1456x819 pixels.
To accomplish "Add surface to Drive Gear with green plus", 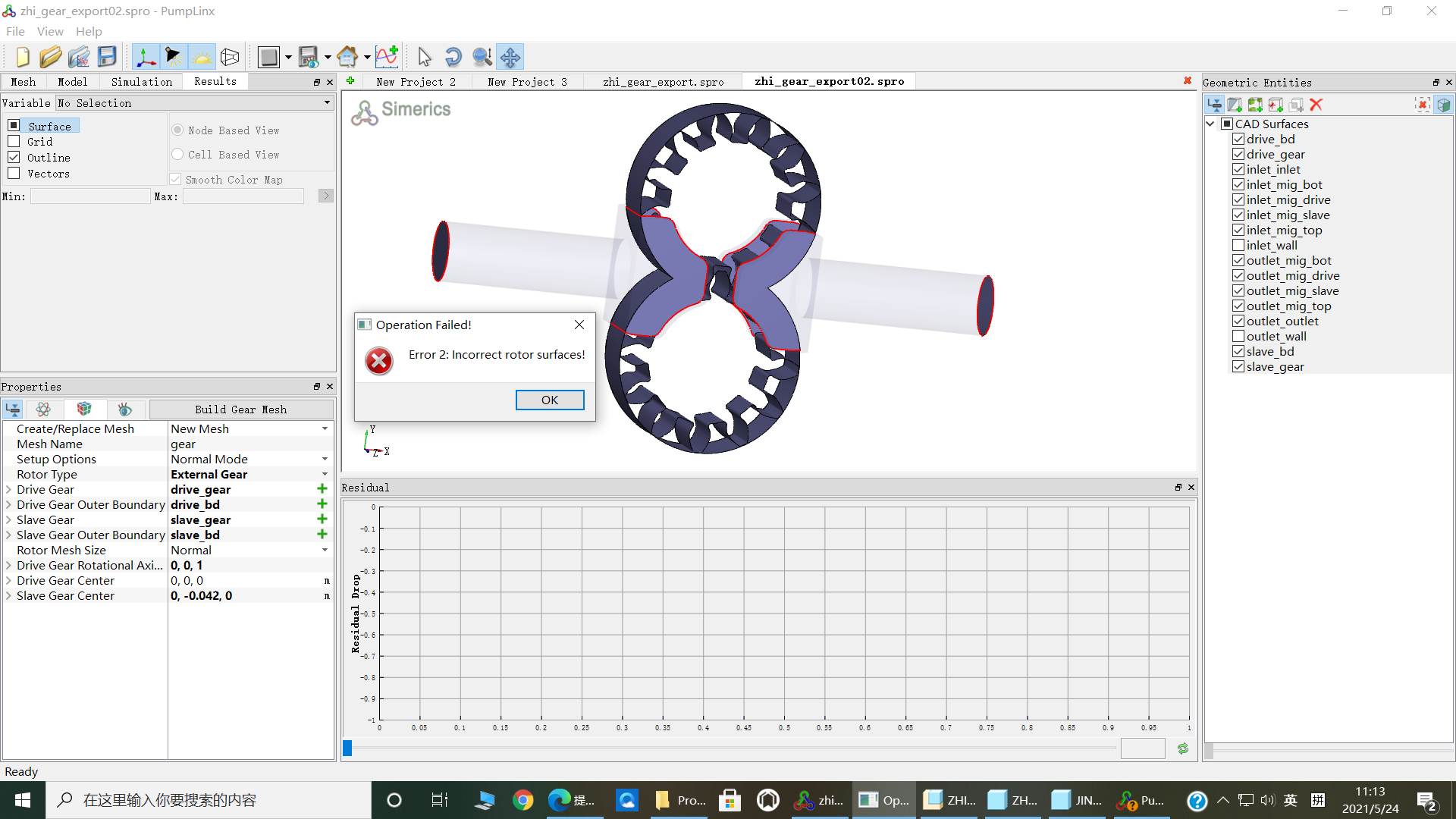I will coord(322,489).
